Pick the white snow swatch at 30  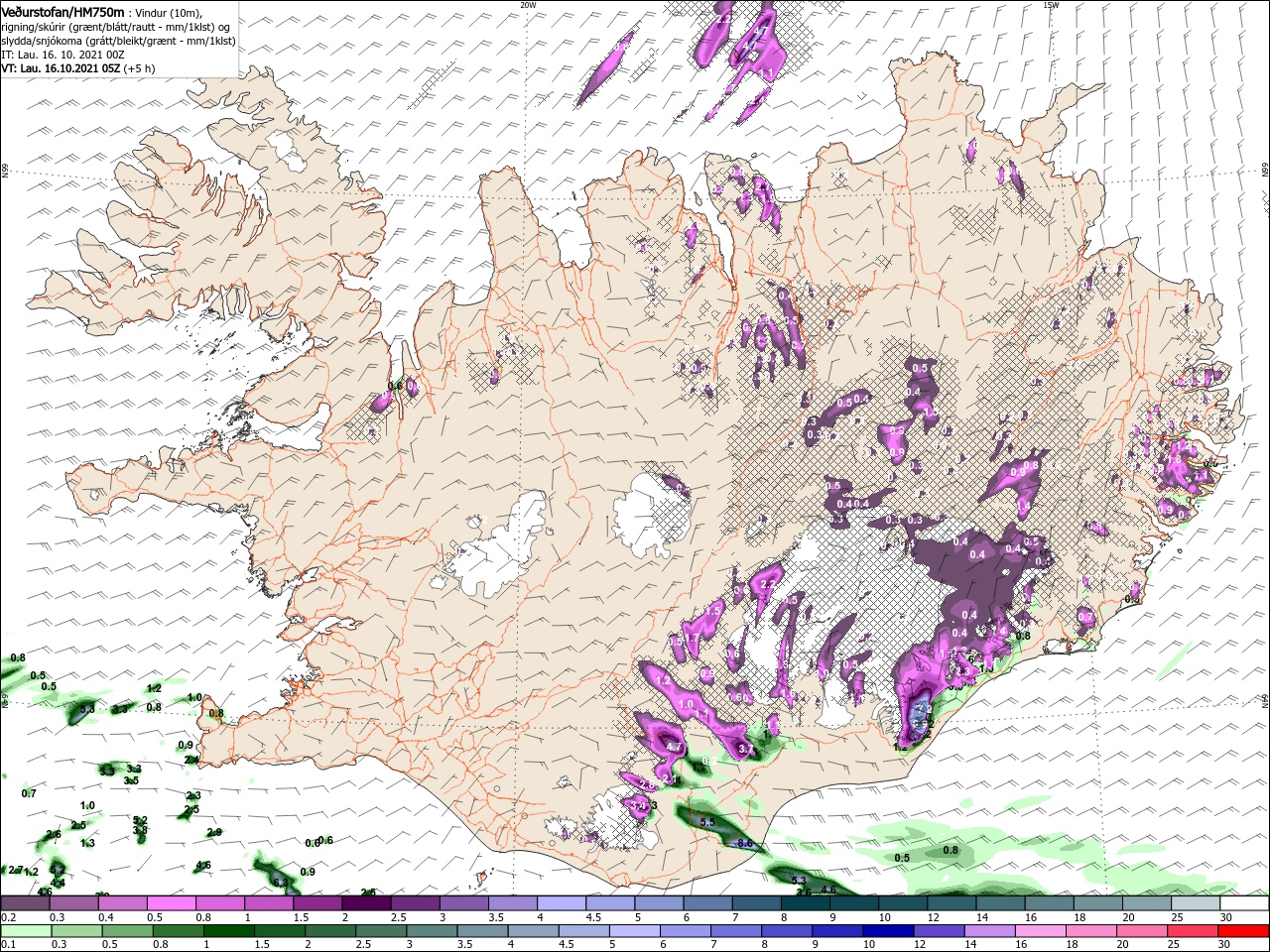1244,903
